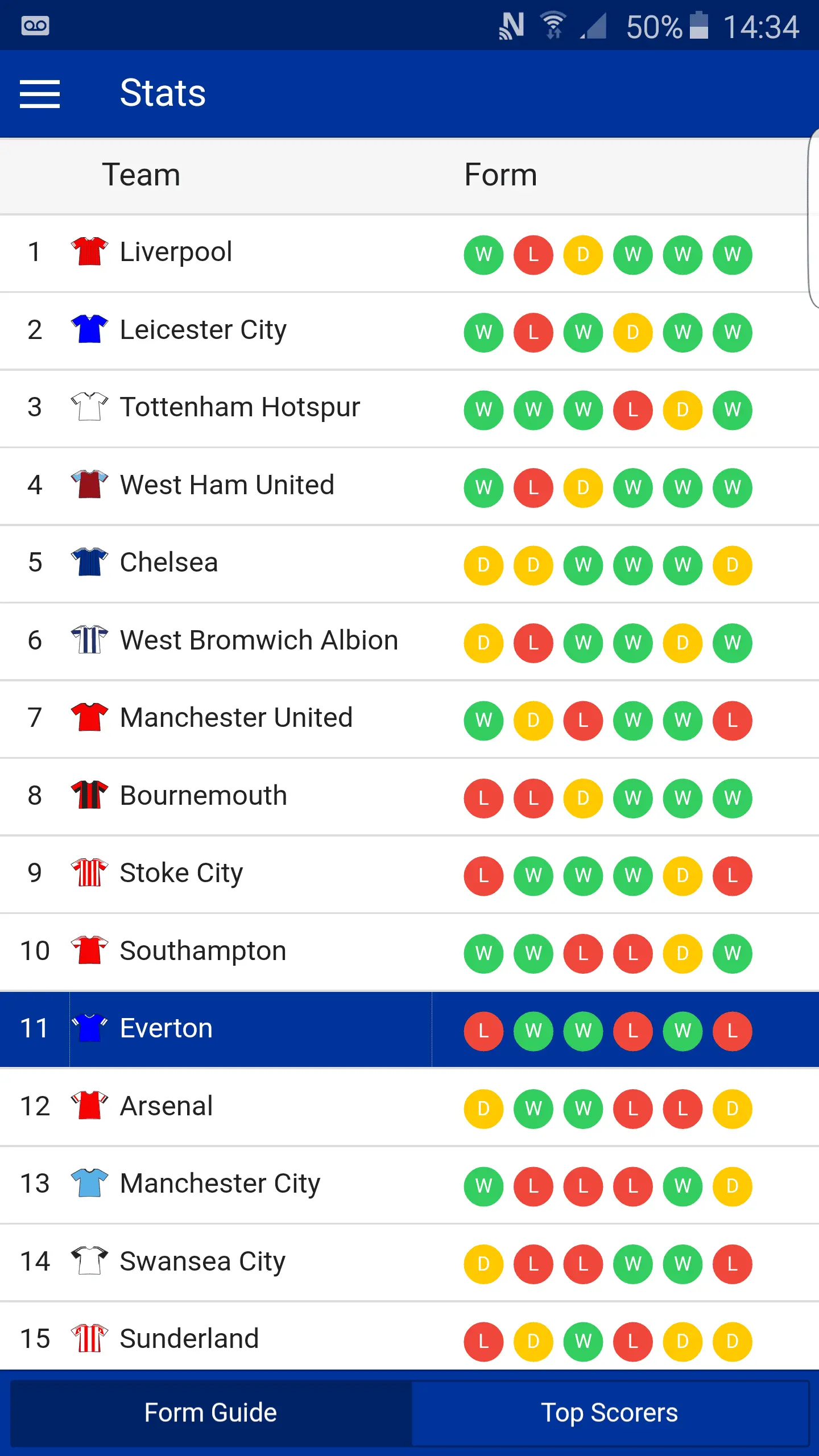
Task: Tap Liverpool's red shirt icon
Action: 89,251
